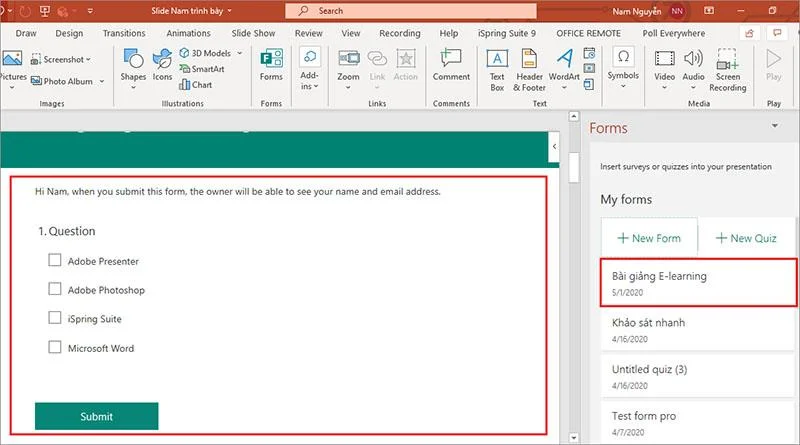Open the Review tab
The image size is (800, 445).
coord(309,33)
